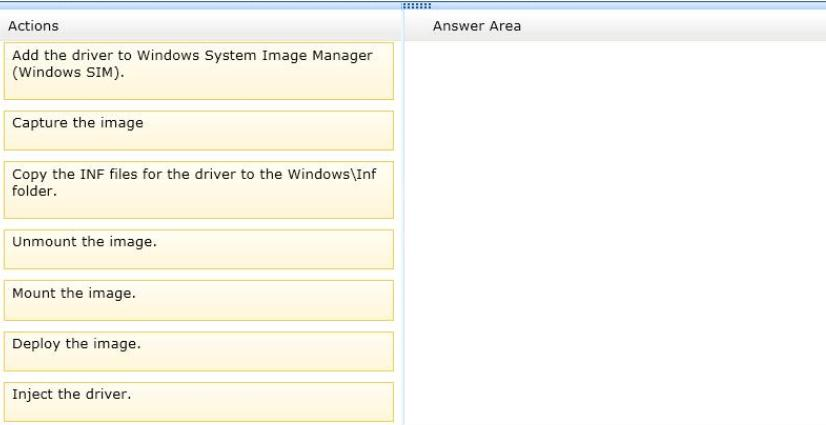Screen dimensions: 826x425
Task: Click the dotted splitter grip at top
Action: coord(417,6)
